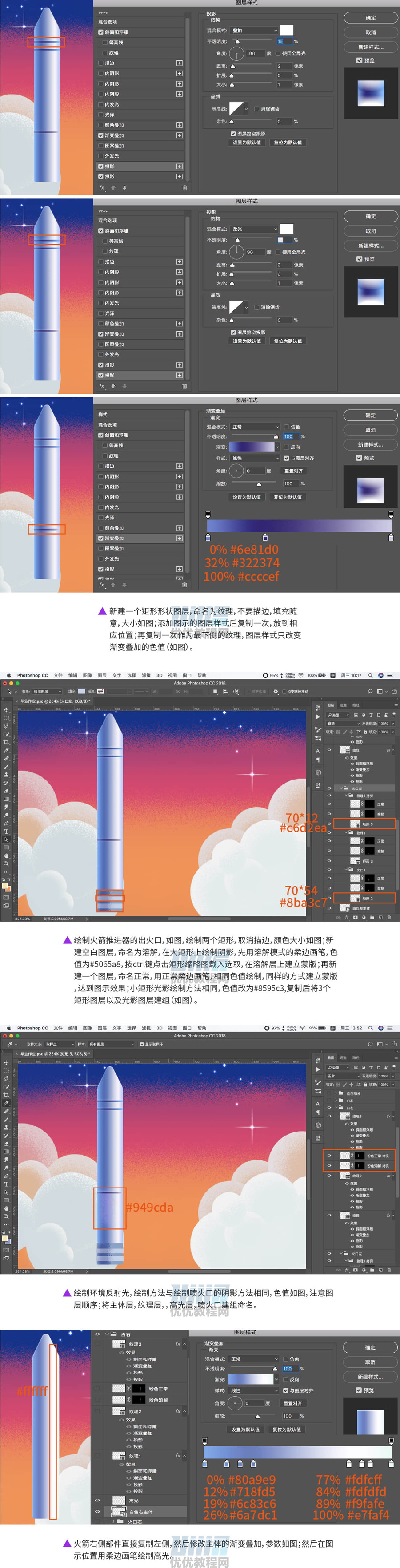Click 取消 in the 柔光 shadow dialog
Screen dimensions: 400x1568
click(x=371, y=231)
